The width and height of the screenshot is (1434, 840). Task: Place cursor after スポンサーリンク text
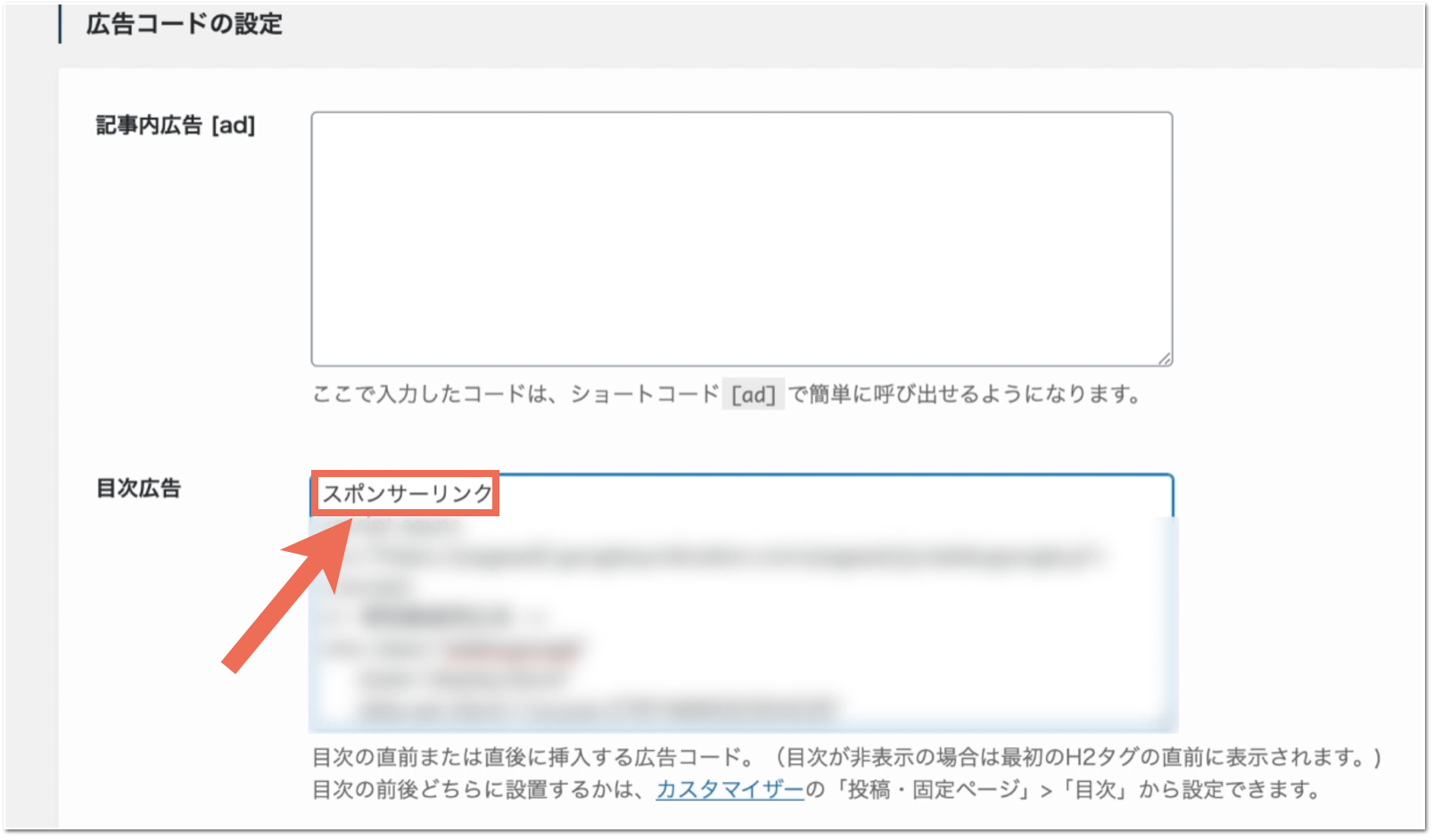click(496, 494)
